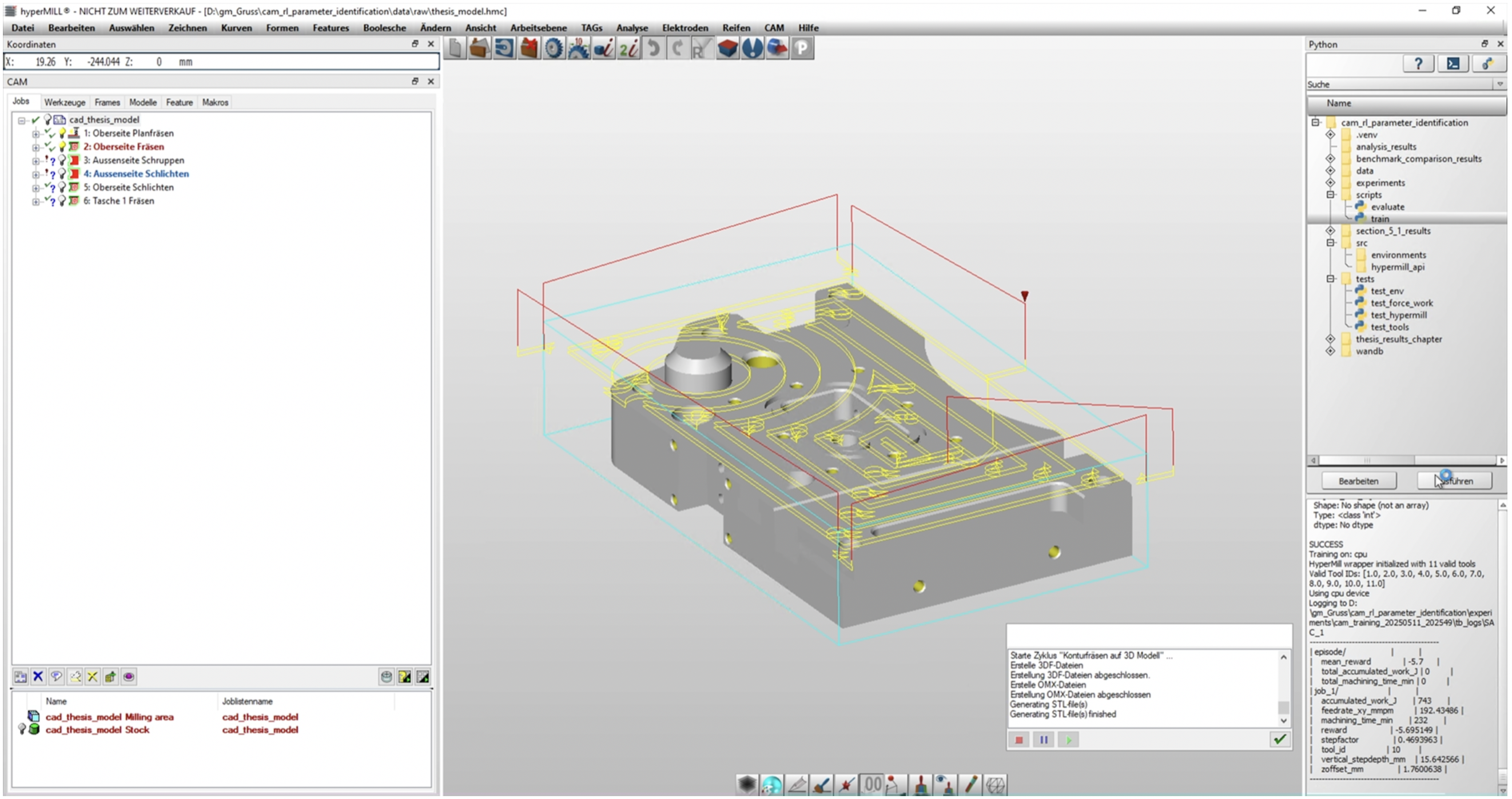Open the hyperMILL Undo icon in toolbar

(653, 48)
